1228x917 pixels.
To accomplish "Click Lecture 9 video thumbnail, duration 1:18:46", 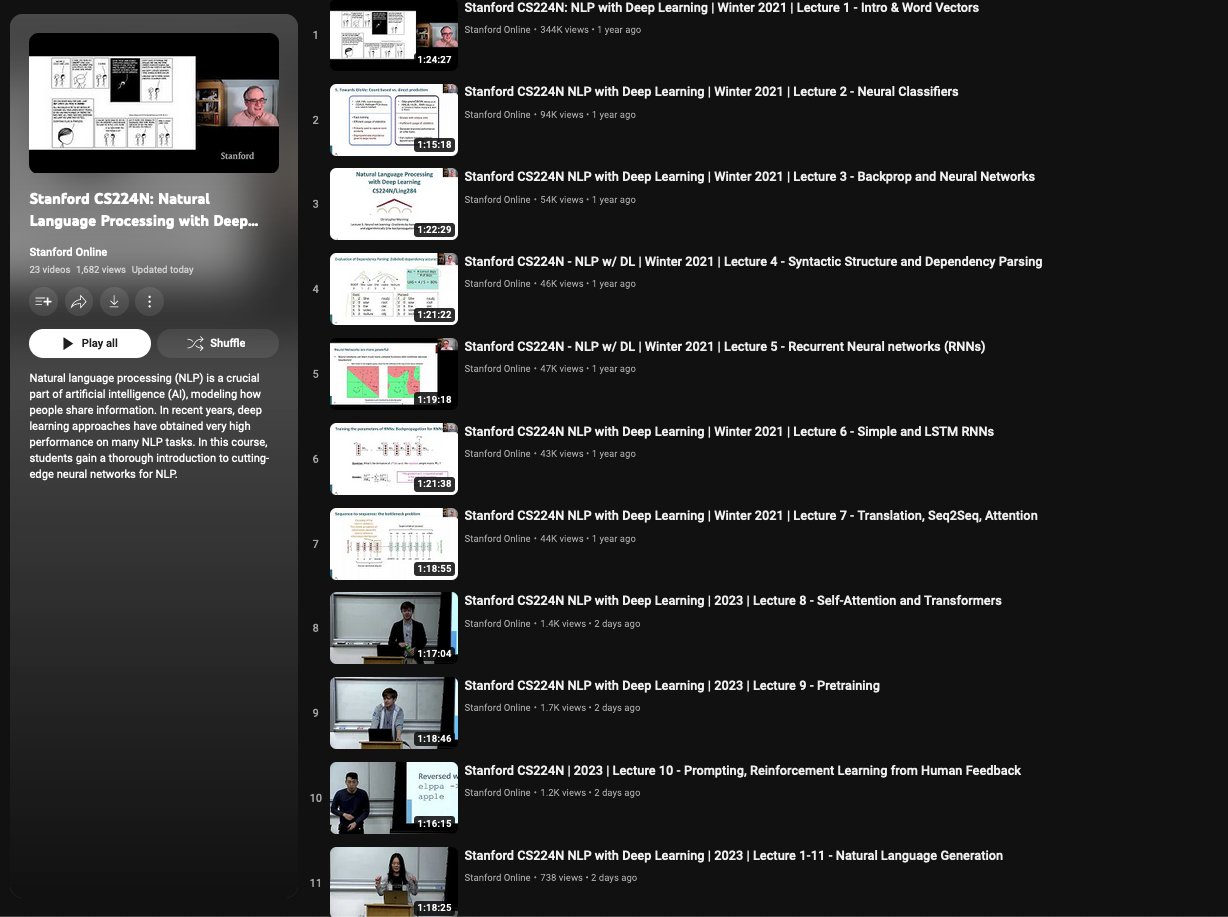I will pyautogui.click(x=394, y=713).
